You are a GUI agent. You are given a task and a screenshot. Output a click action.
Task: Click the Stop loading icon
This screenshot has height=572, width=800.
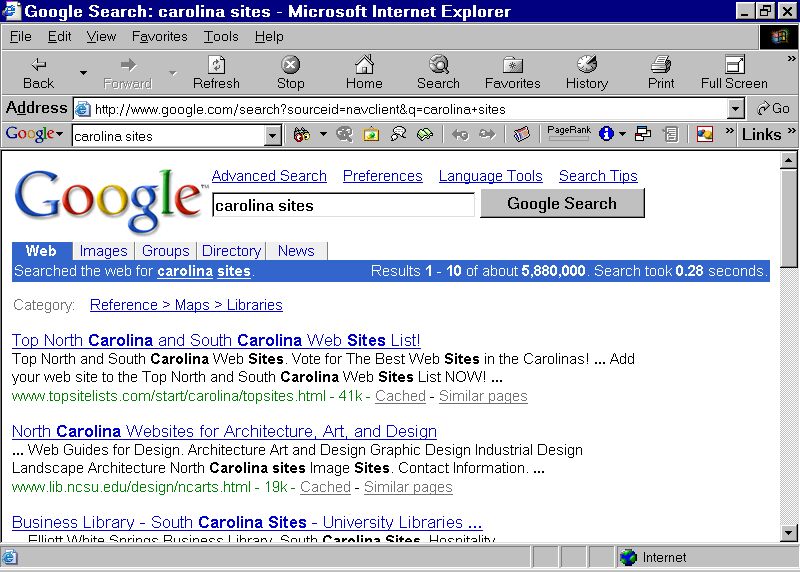[x=290, y=73]
